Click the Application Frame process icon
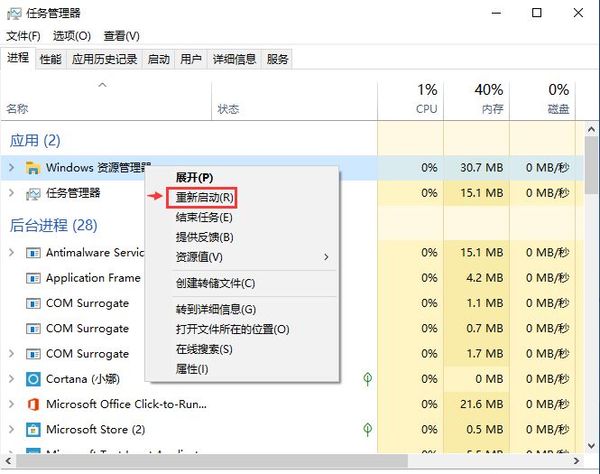Screen dimensions: 600x474 click(x=32, y=278)
